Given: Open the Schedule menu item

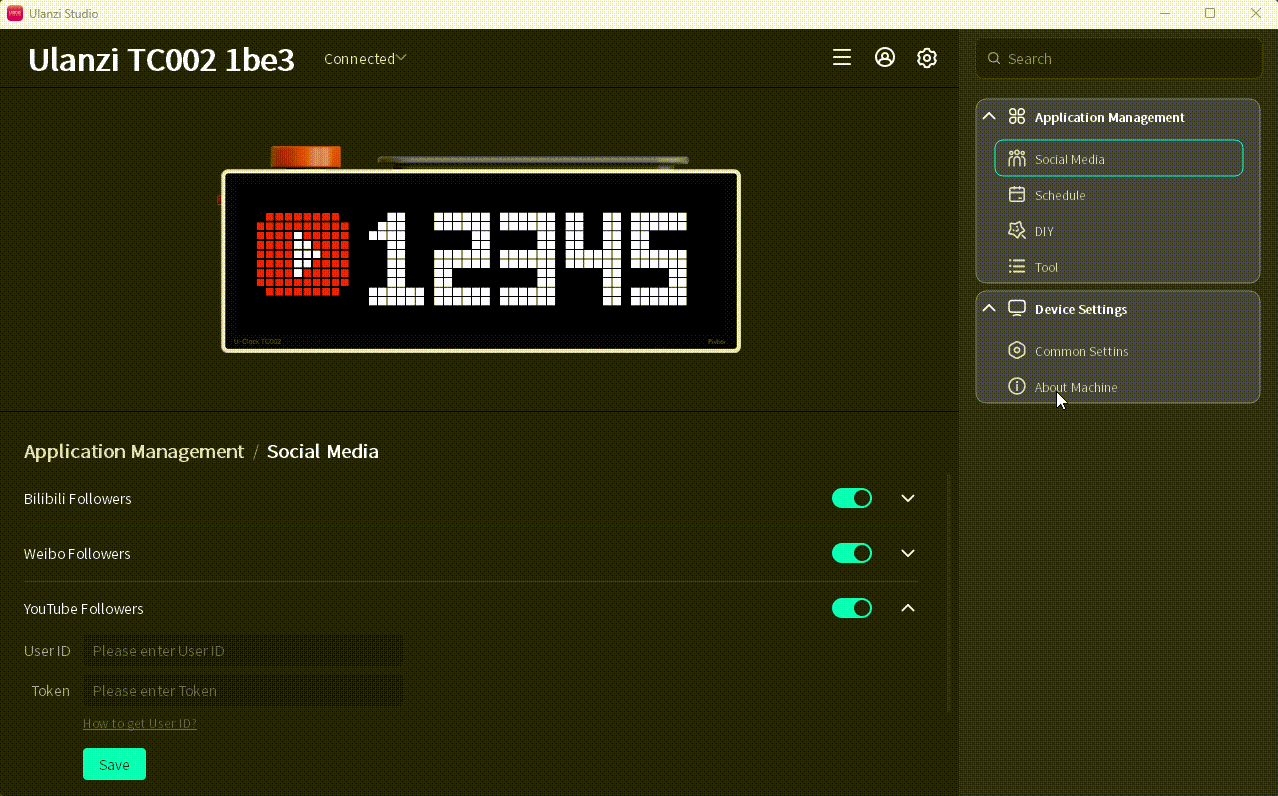Looking at the screenshot, I should pos(1119,195).
